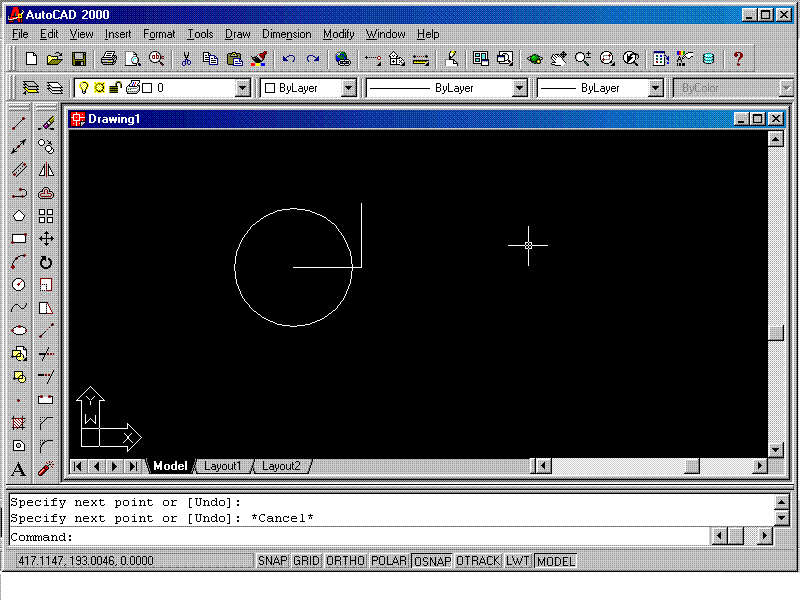The image size is (800, 600).
Task: Click in the Command prompt line
Action: (x=360, y=537)
